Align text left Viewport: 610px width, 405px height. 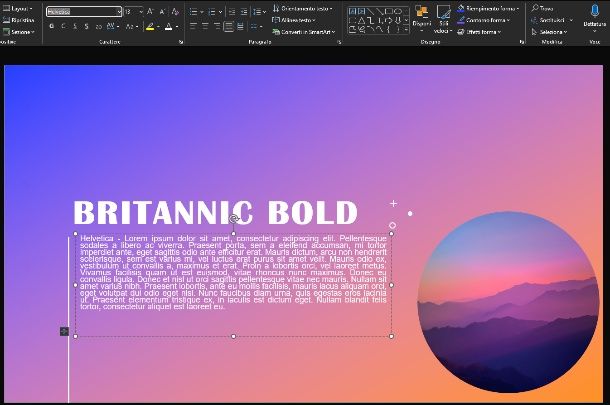193,26
